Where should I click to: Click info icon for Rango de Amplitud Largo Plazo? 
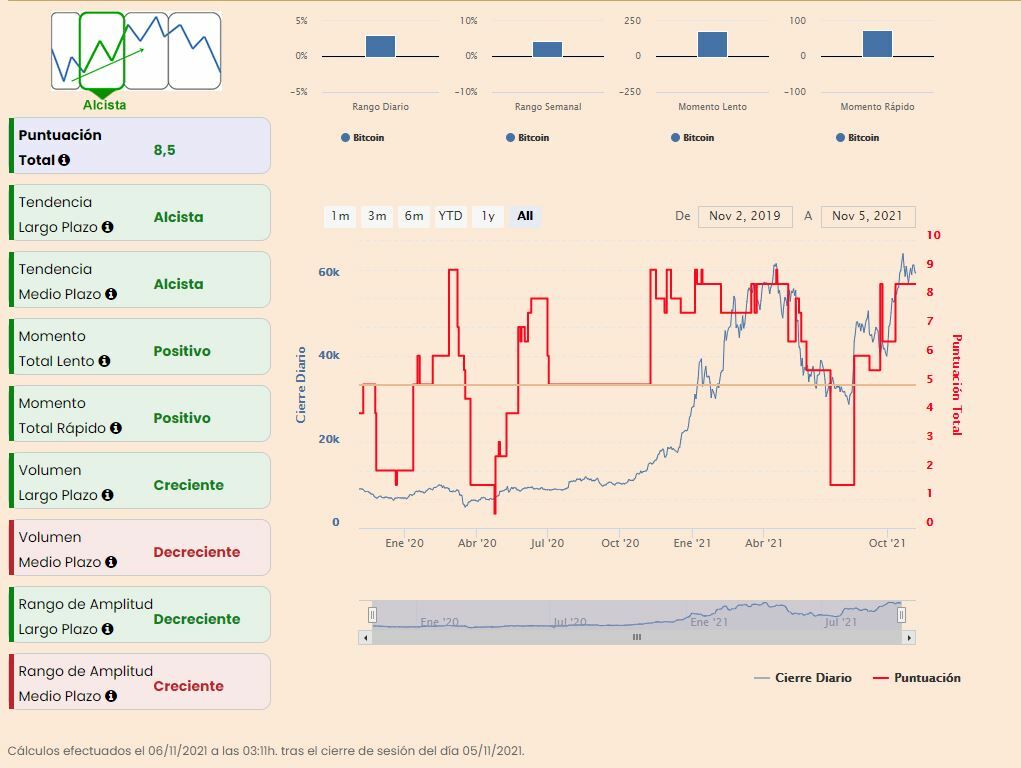coord(107,629)
